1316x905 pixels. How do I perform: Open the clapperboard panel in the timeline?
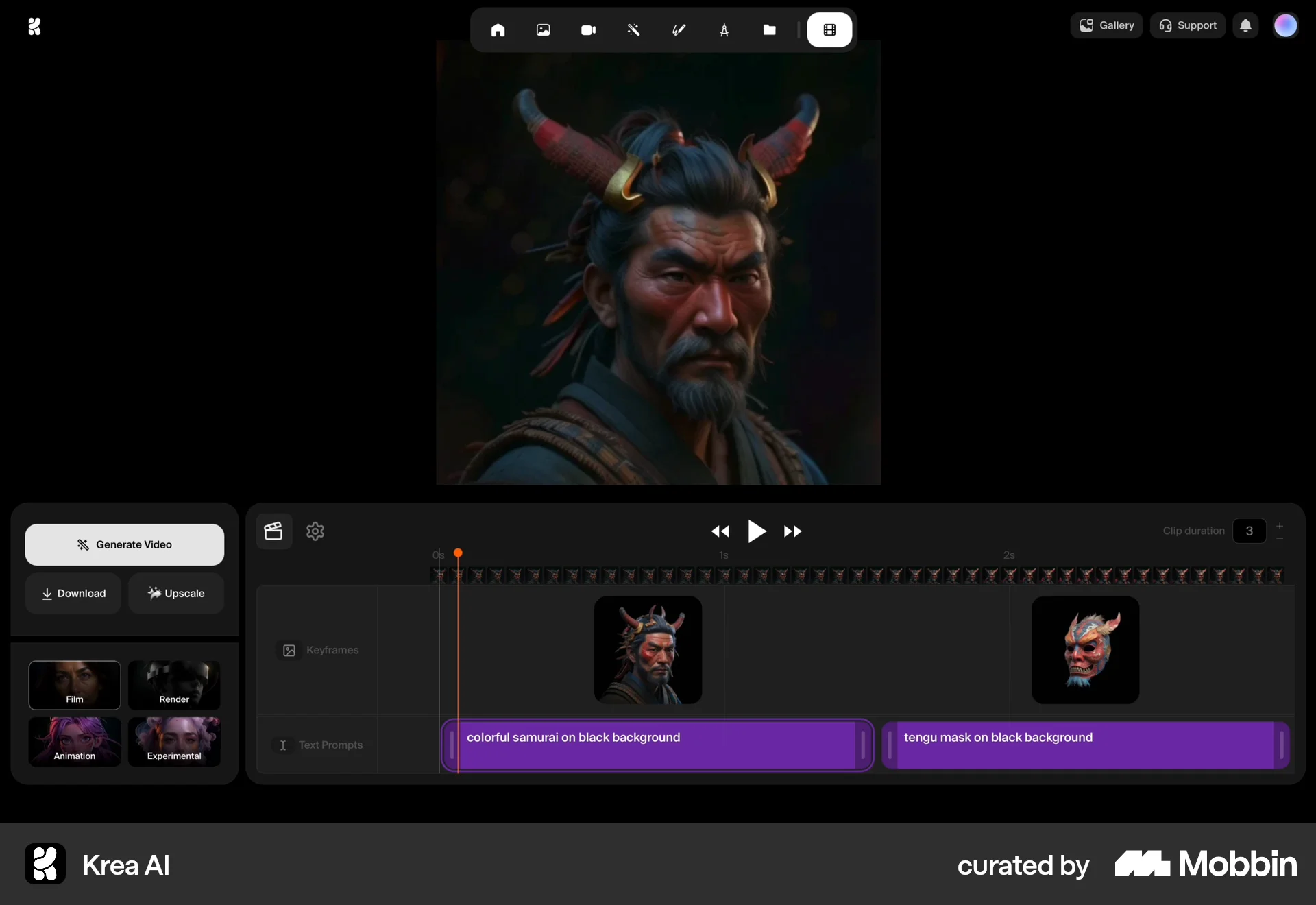pyautogui.click(x=273, y=531)
